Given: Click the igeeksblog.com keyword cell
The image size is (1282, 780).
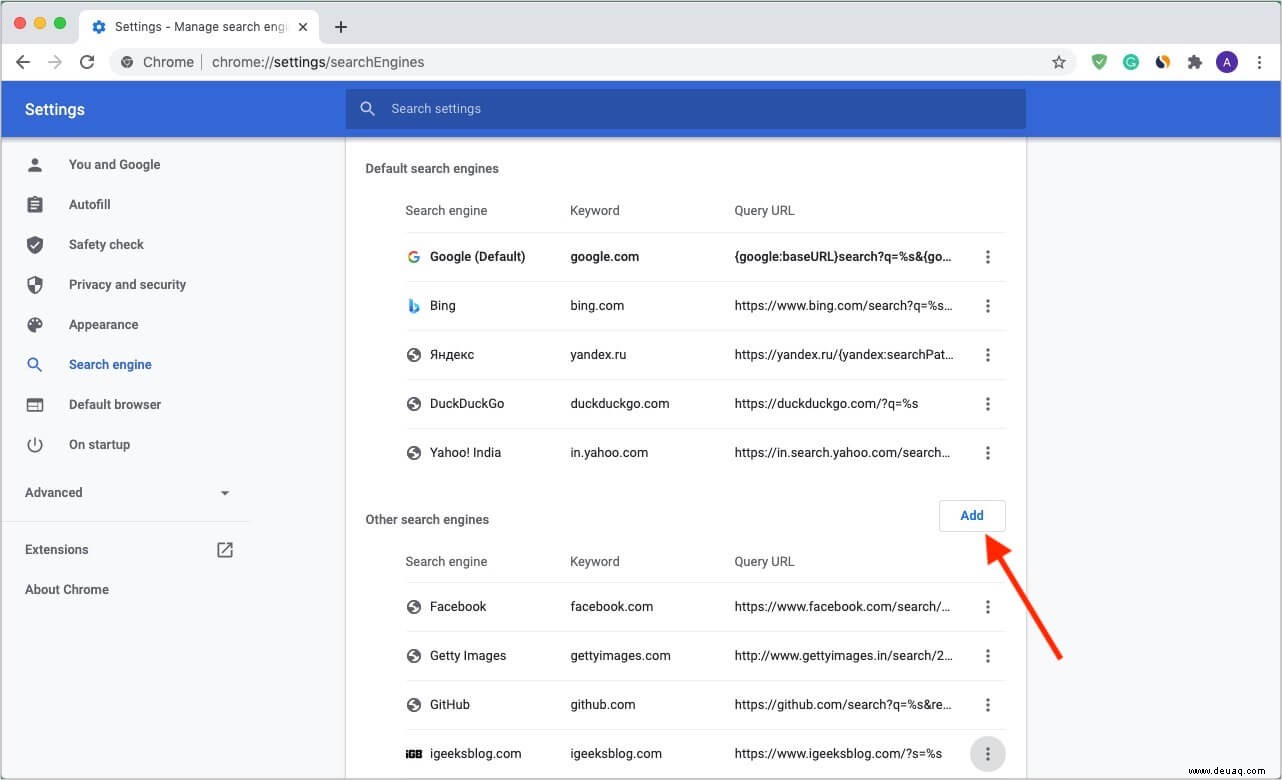Looking at the screenshot, I should (616, 754).
